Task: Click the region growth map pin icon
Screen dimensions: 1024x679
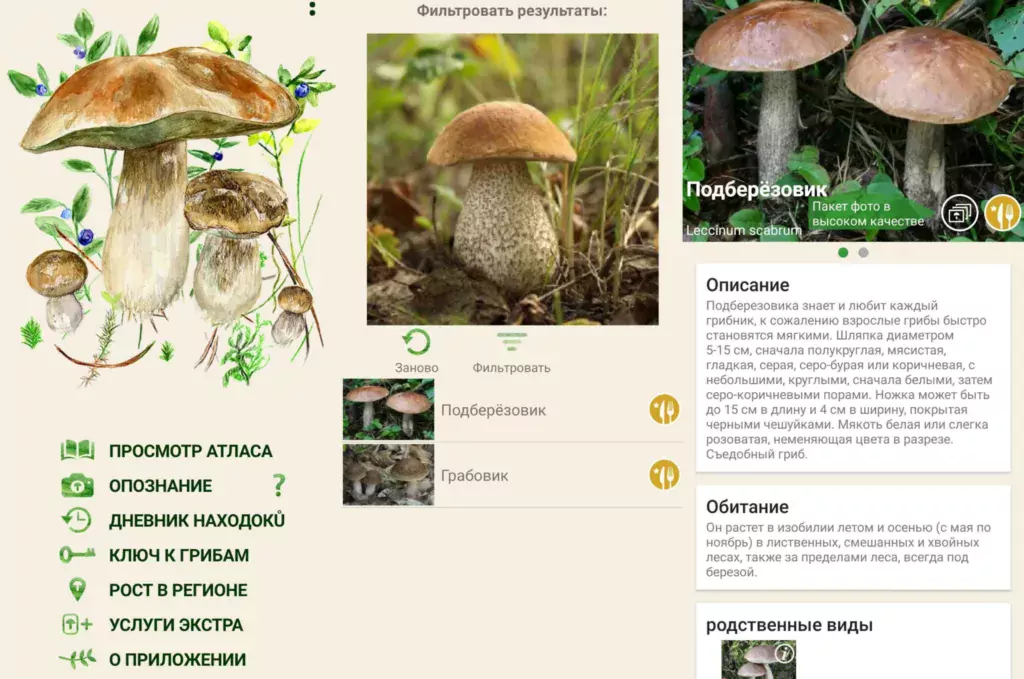Action: point(77,590)
